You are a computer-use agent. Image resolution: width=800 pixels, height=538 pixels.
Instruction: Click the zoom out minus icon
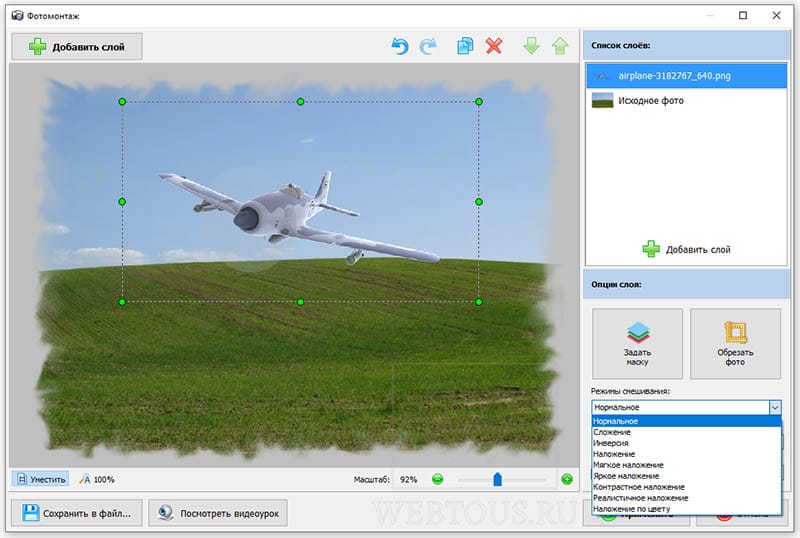437,479
